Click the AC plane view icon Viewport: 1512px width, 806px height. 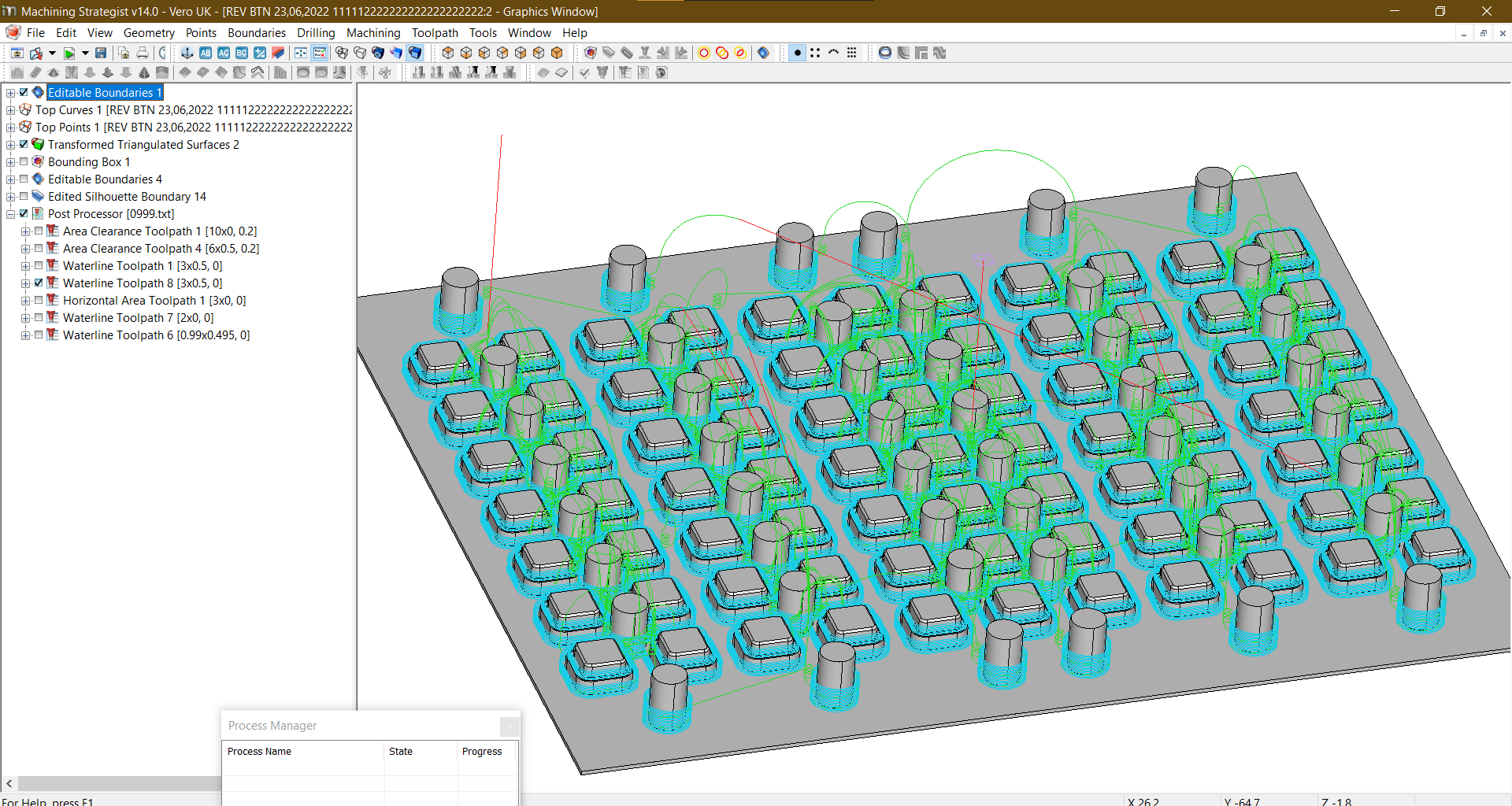(224, 53)
